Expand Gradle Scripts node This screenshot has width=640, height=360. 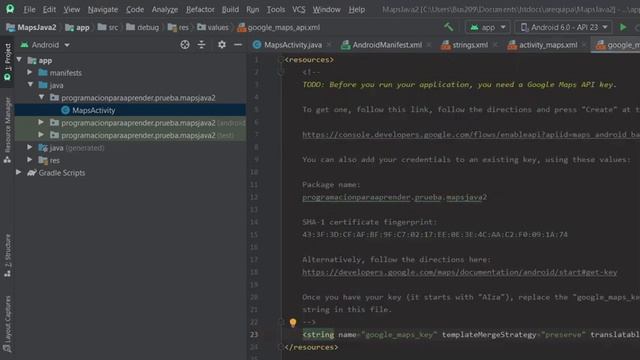coord(18,172)
